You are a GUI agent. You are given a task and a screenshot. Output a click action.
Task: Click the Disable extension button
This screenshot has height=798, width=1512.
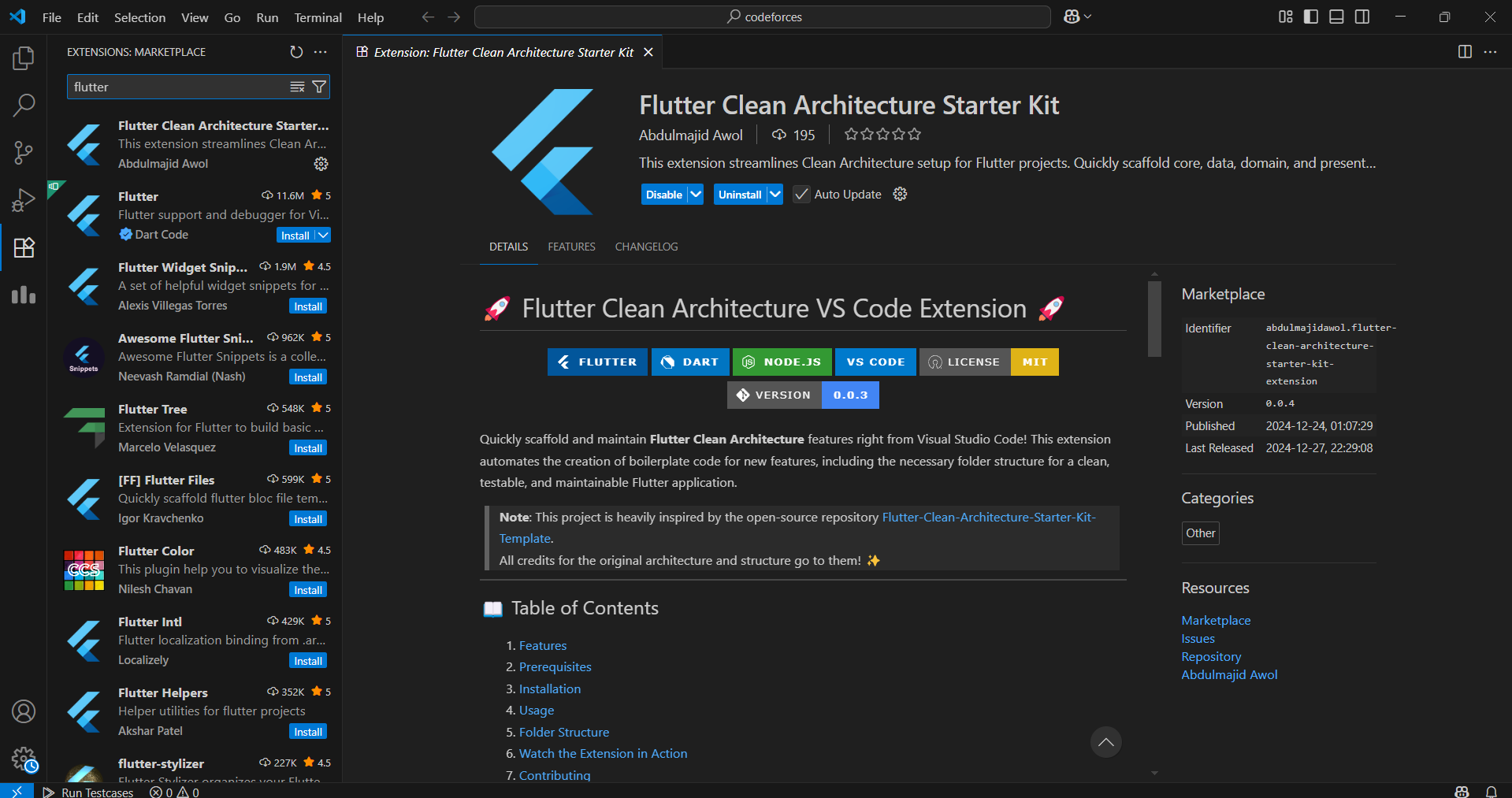point(664,195)
